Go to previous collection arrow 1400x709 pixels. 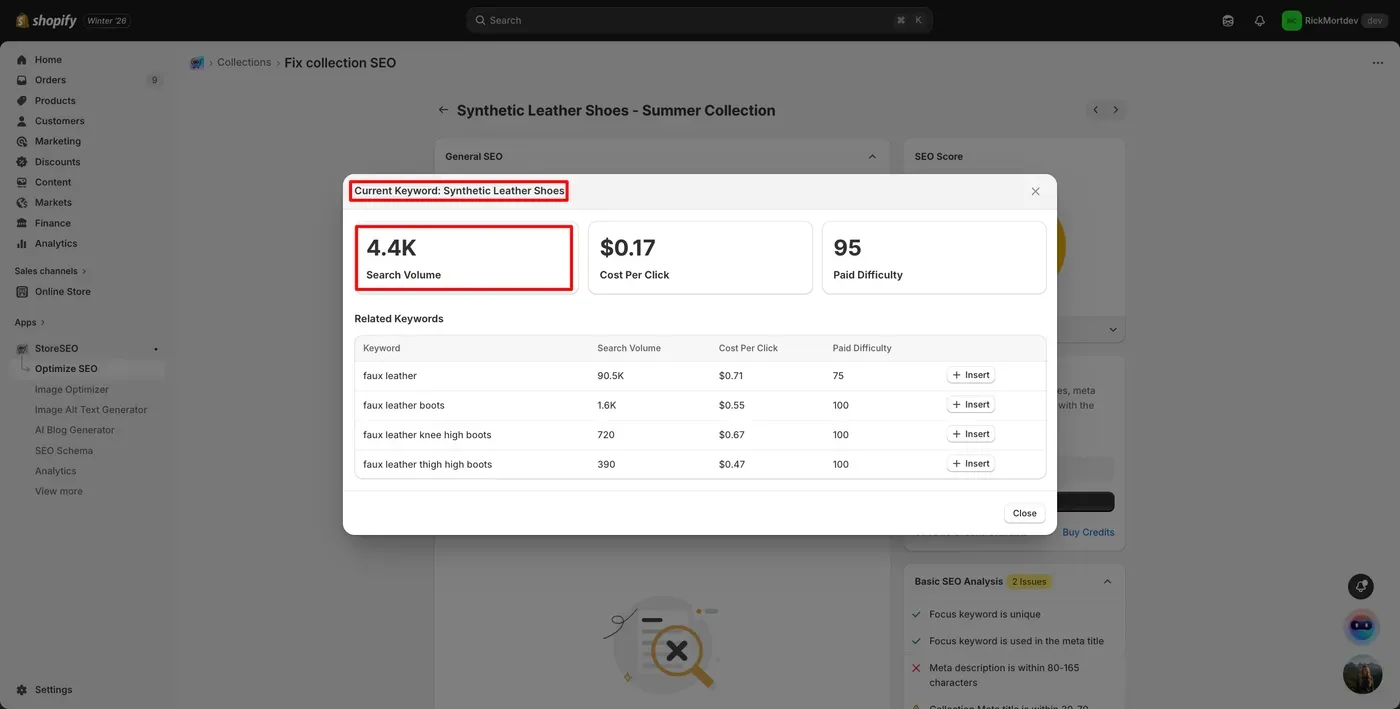1096,110
